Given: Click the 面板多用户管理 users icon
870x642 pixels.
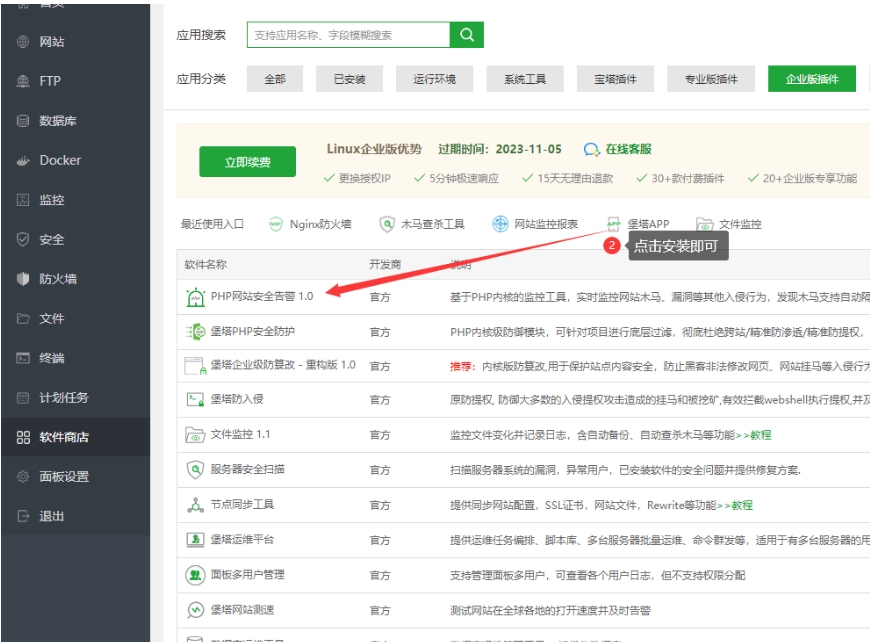Looking at the screenshot, I should 195,575.
